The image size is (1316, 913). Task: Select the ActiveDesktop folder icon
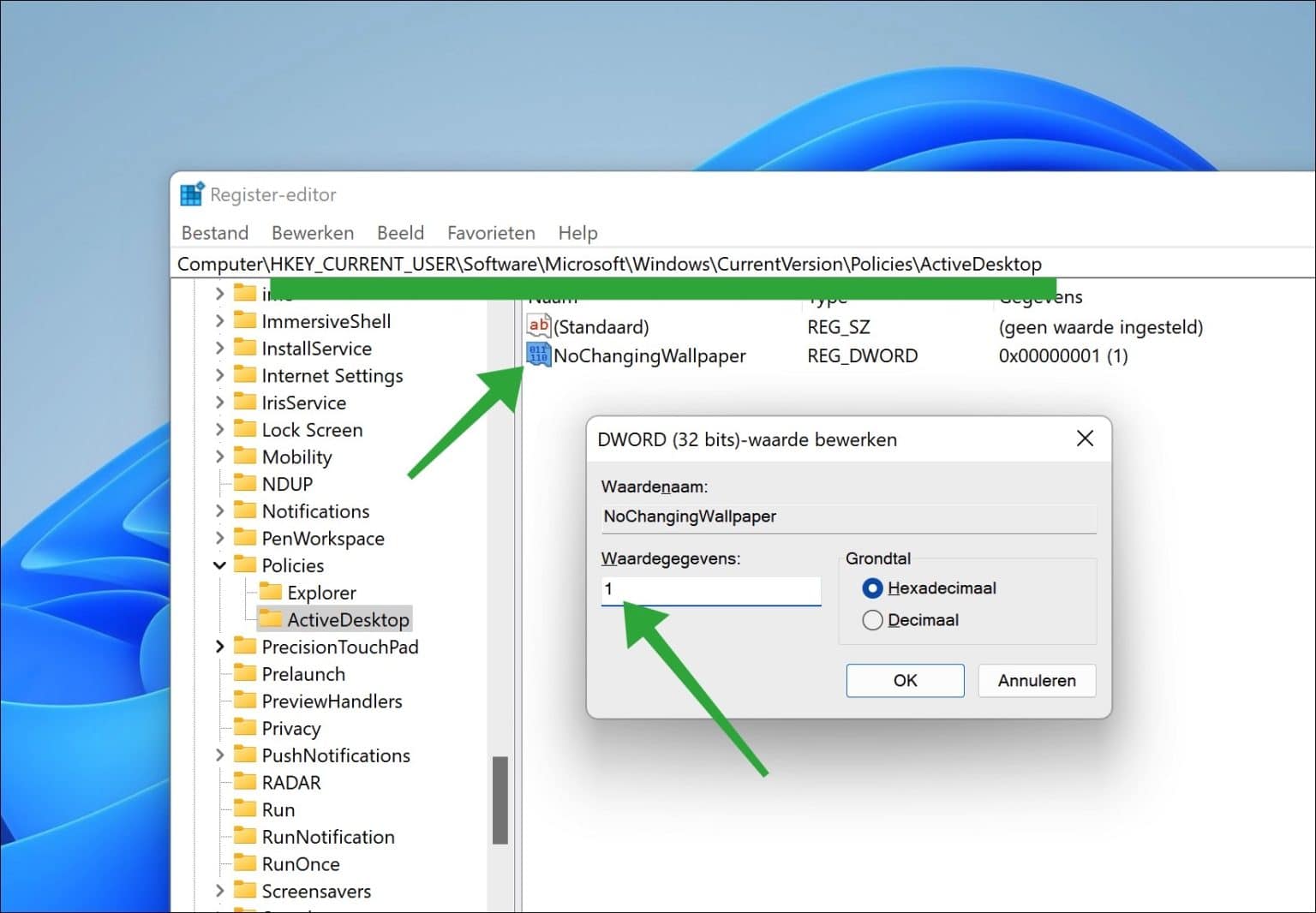click(270, 618)
